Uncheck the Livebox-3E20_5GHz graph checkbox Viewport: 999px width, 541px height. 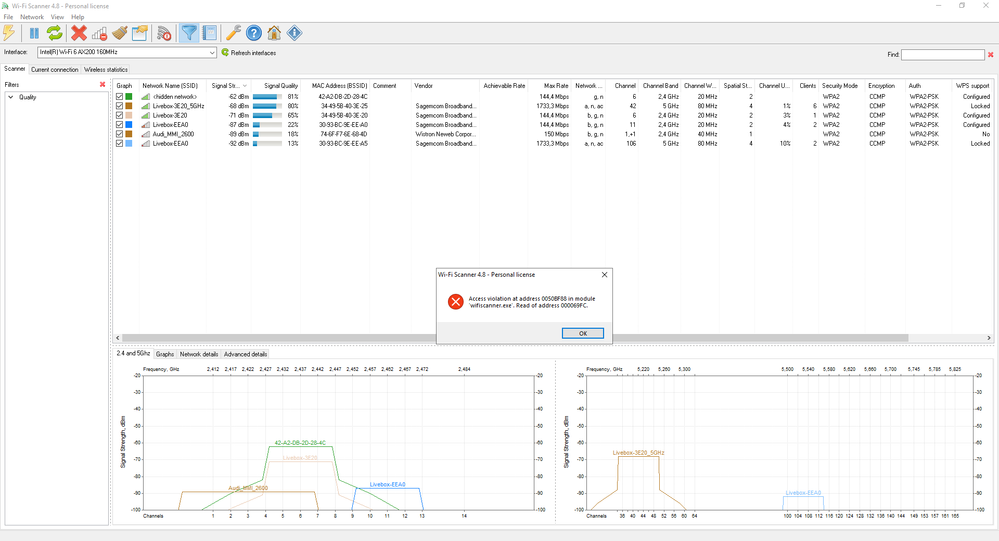point(120,106)
